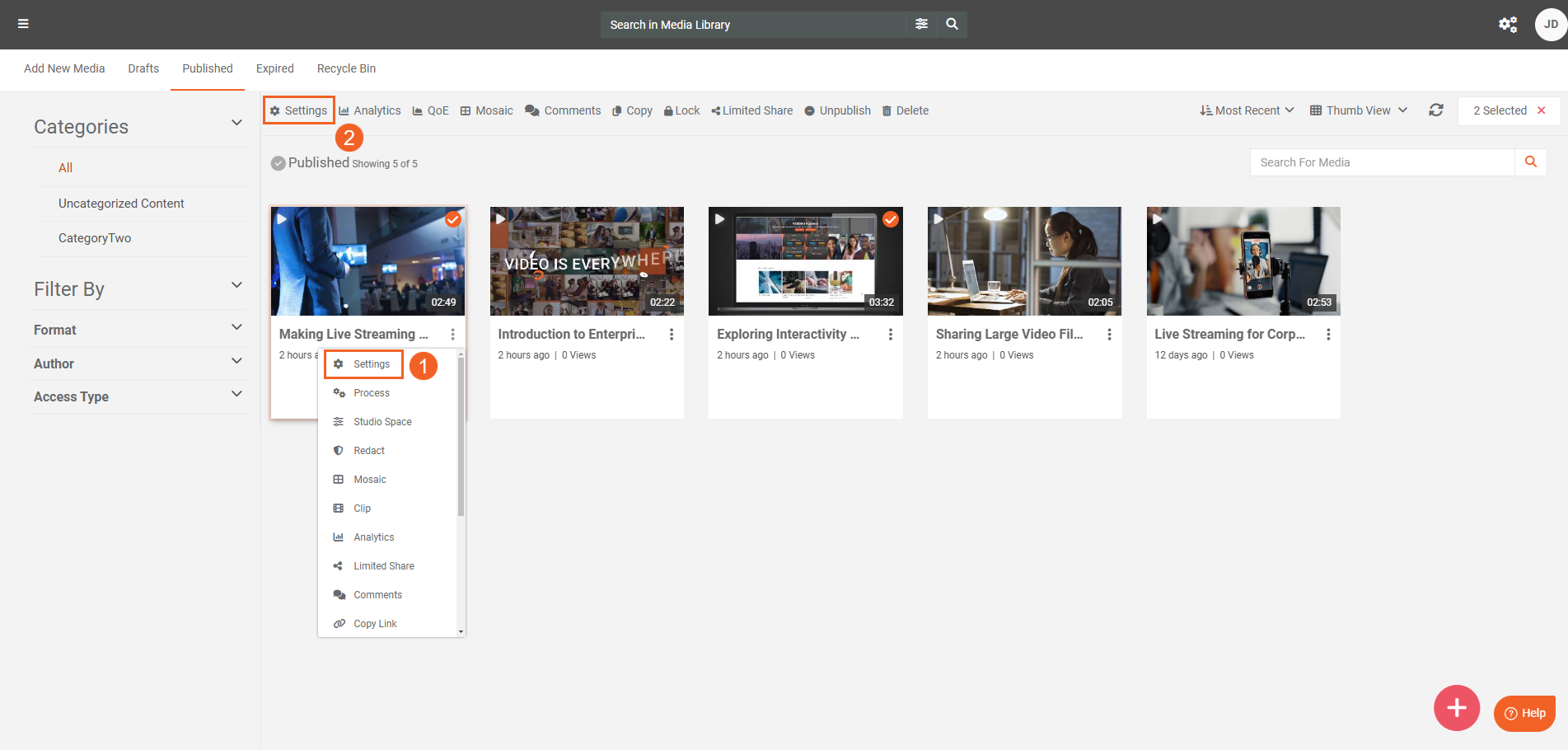The image size is (1568, 750).
Task: Click the red plus add button
Action: 1456,707
